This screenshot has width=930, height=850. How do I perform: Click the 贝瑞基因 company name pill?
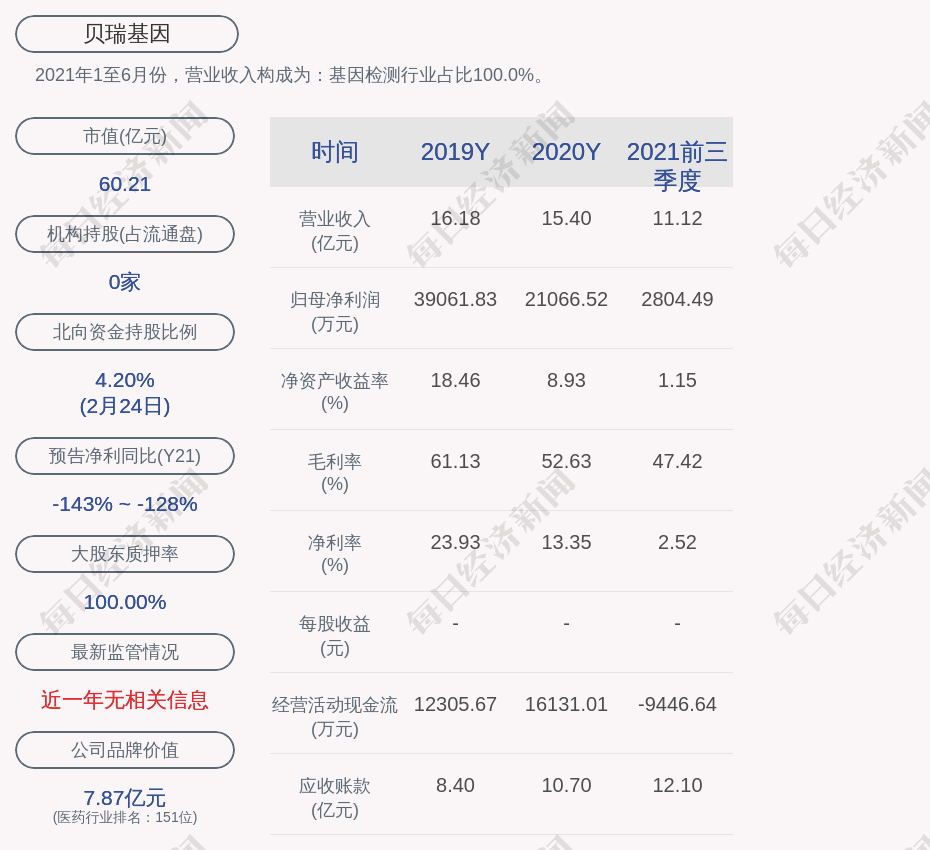126,34
